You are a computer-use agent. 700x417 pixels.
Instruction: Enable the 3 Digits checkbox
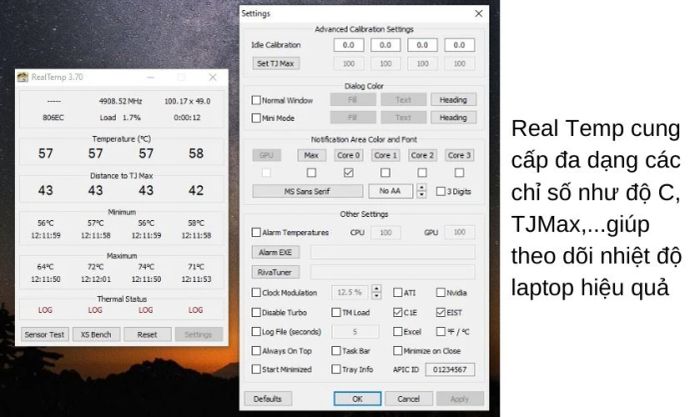pos(441,191)
